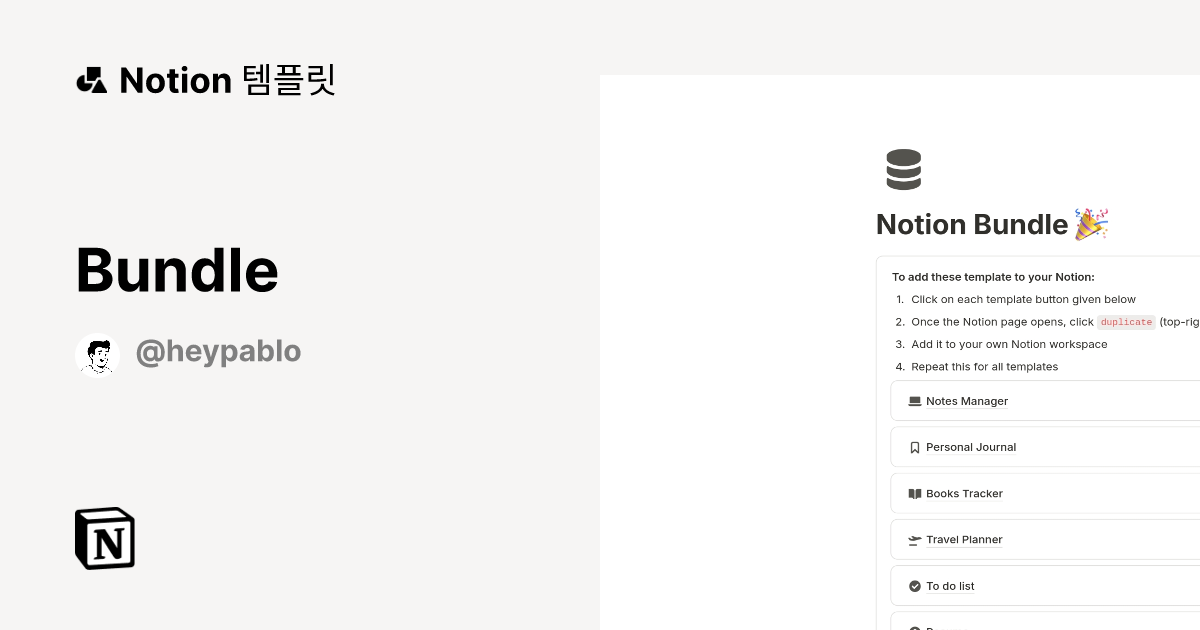The image size is (1200, 630).
Task: Click the bookmark icon beside Personal Journal
Action: [x=914, y=448]
